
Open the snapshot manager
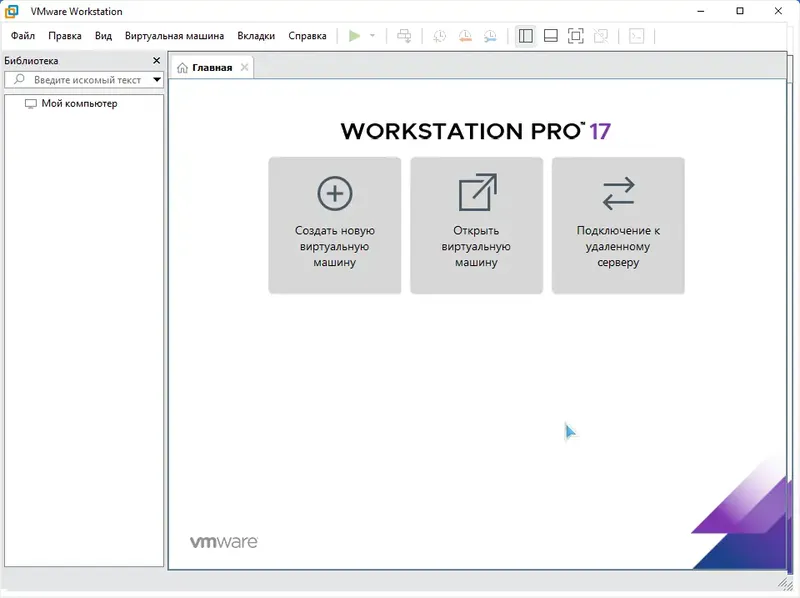coord(490,36)
